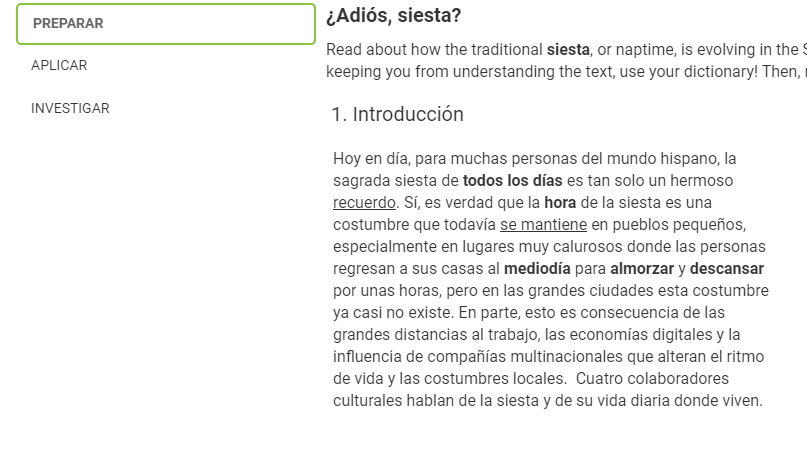Click the "¿Adiós, siesta?" page title
807x455 pixels.
pyautogui.click(x=394, y=17)
